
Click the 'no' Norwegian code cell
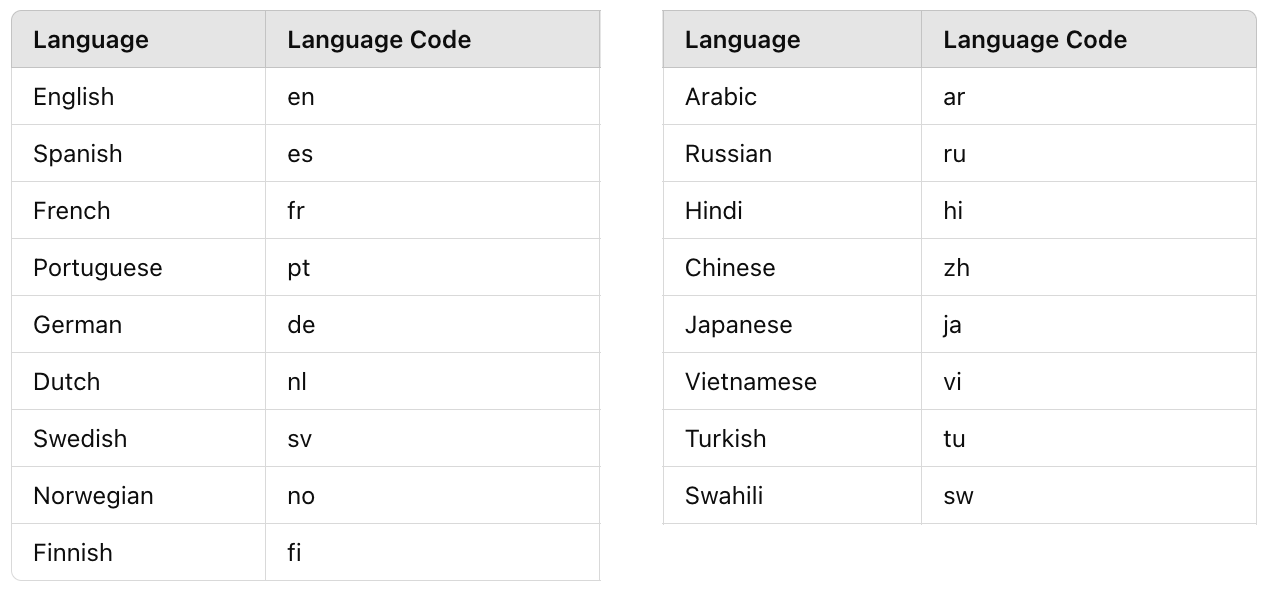pyautogui.click(x=301, y=496)
